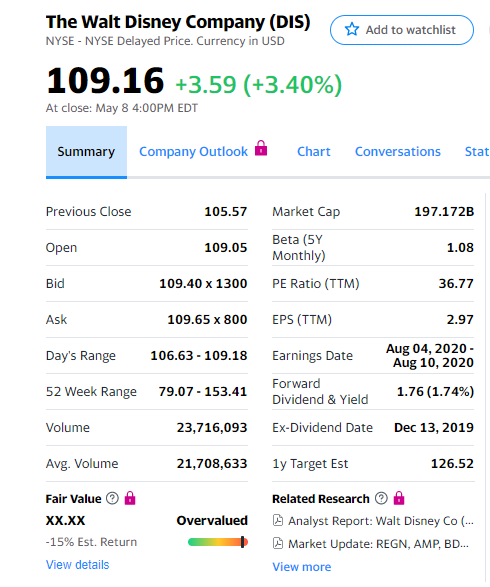
Task: Add Disney to watchlist
Action: tap(402, 30)
